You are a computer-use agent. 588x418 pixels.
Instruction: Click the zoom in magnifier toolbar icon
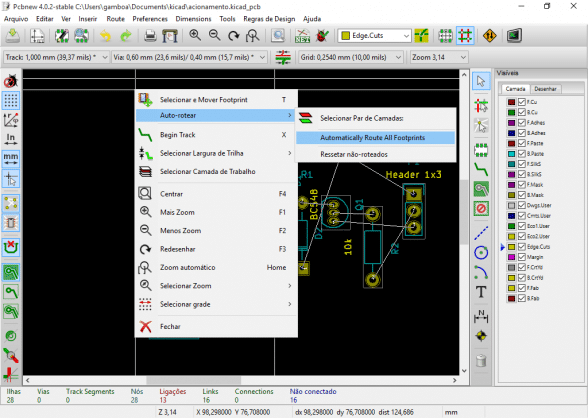195,36
